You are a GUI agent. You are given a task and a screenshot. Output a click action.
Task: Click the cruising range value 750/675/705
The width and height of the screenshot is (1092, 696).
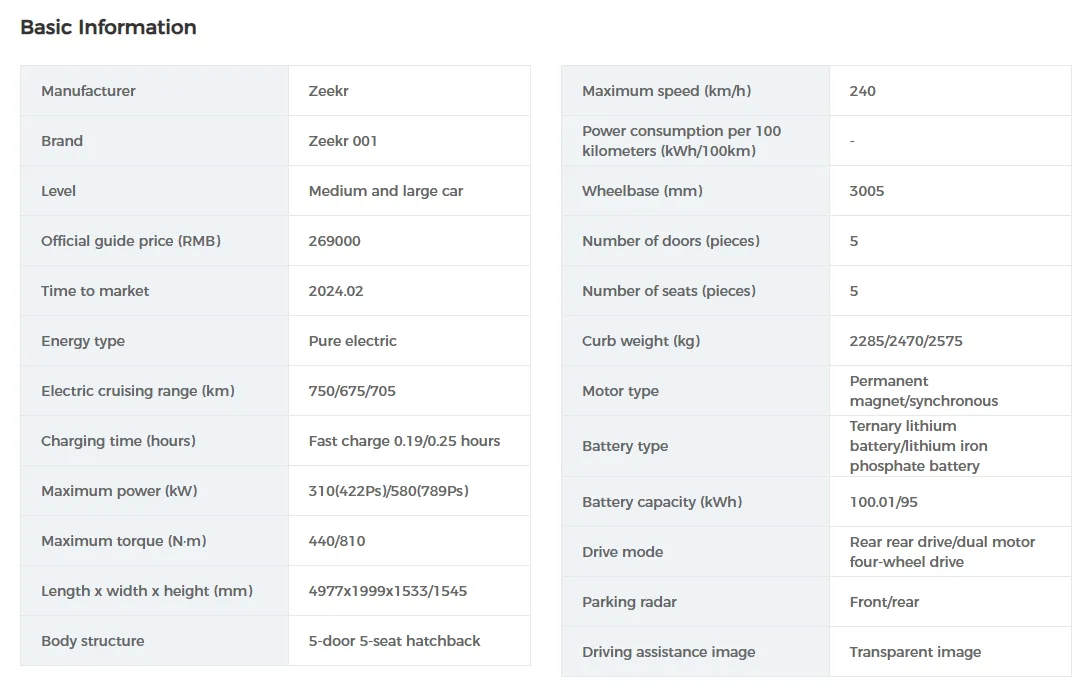coord(352,391)
